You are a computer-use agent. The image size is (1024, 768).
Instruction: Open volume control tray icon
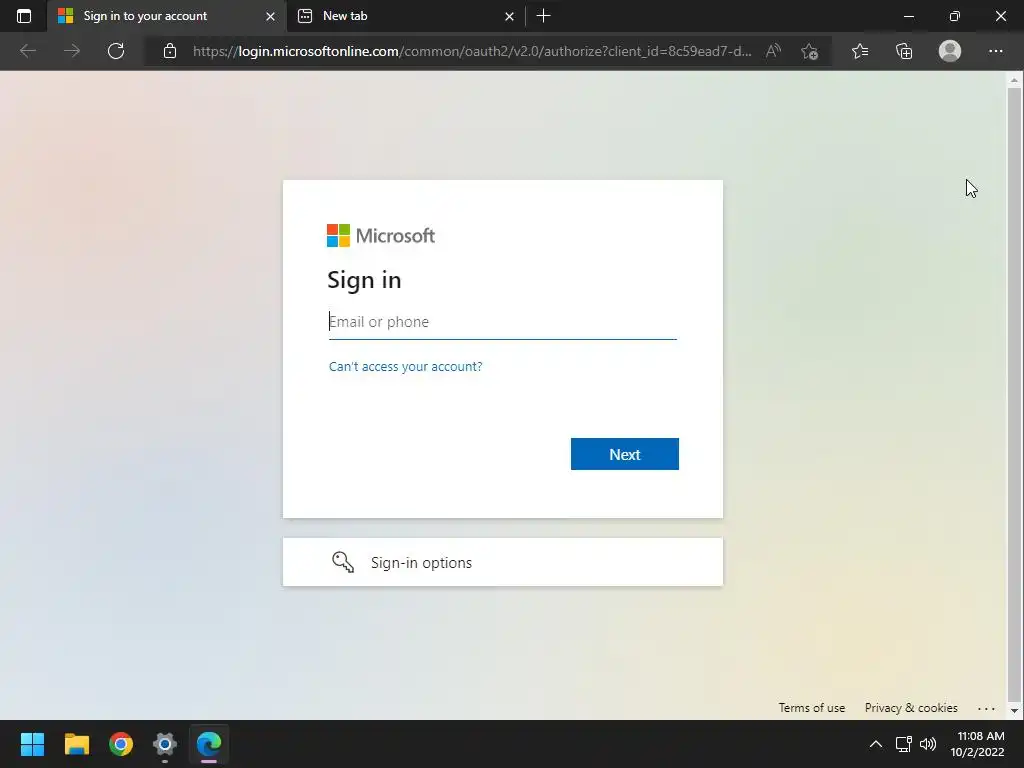pos(927,744)
